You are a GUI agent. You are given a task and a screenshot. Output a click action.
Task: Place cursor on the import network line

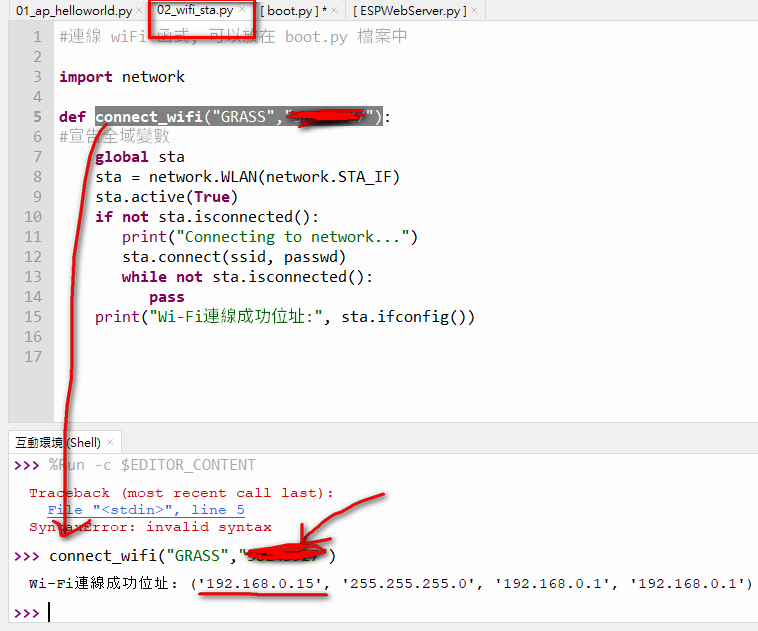click(x=122, y=77)
